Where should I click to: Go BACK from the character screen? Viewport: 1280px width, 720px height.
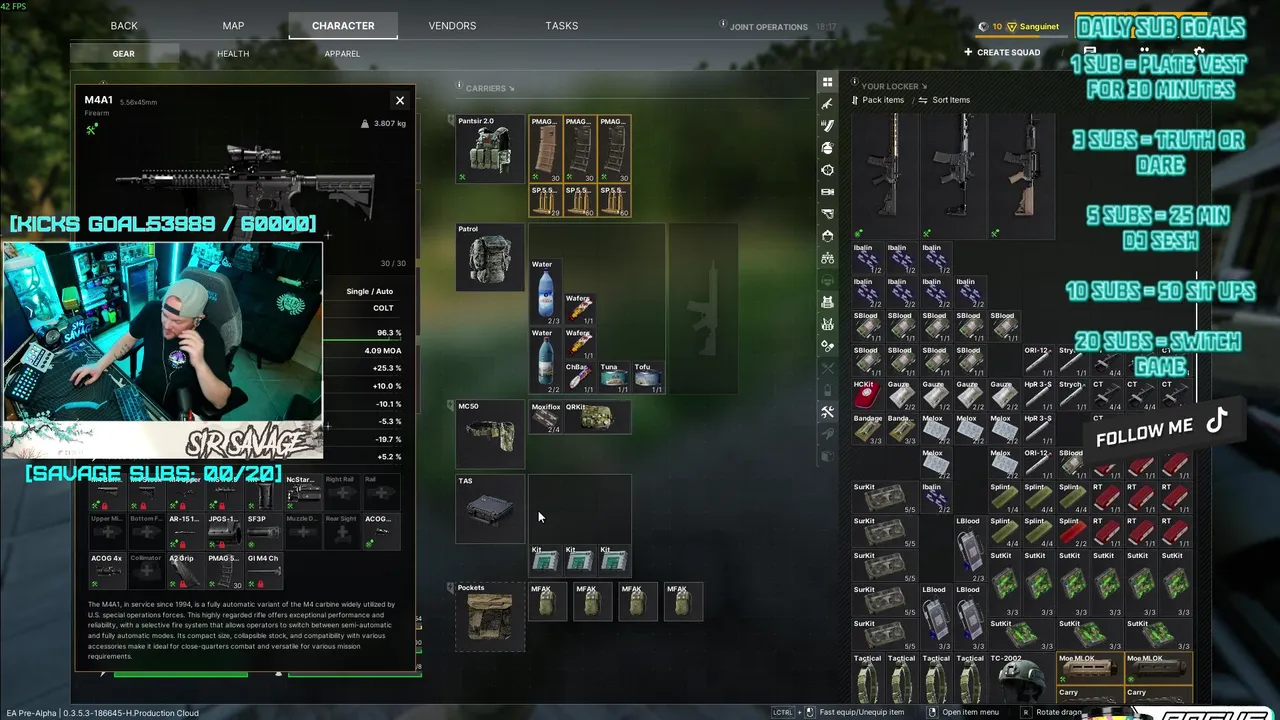point(124,25)
